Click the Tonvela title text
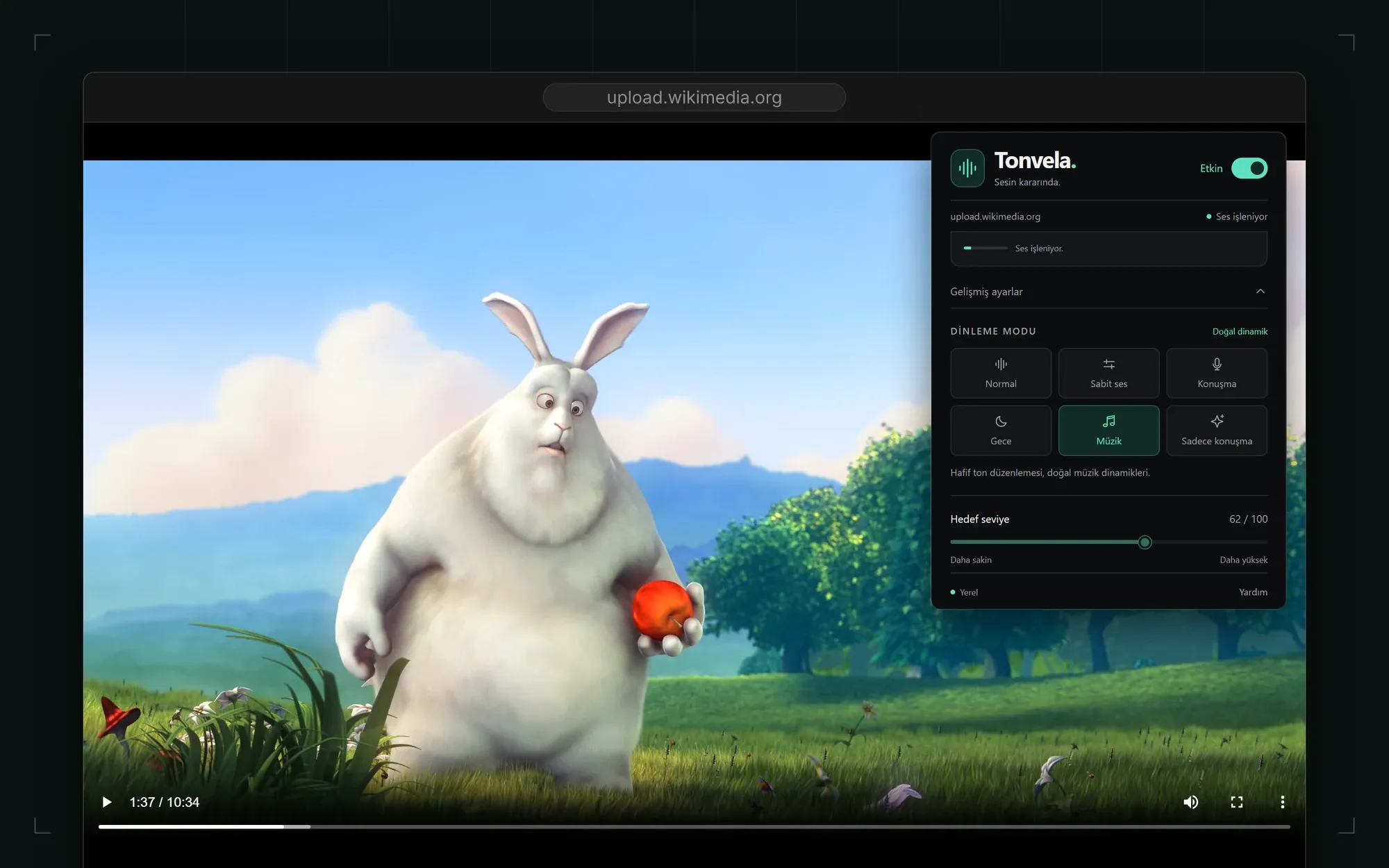Image resolution: width=1389 pixels, height=868 pixels. click(x=1035, y=160)
